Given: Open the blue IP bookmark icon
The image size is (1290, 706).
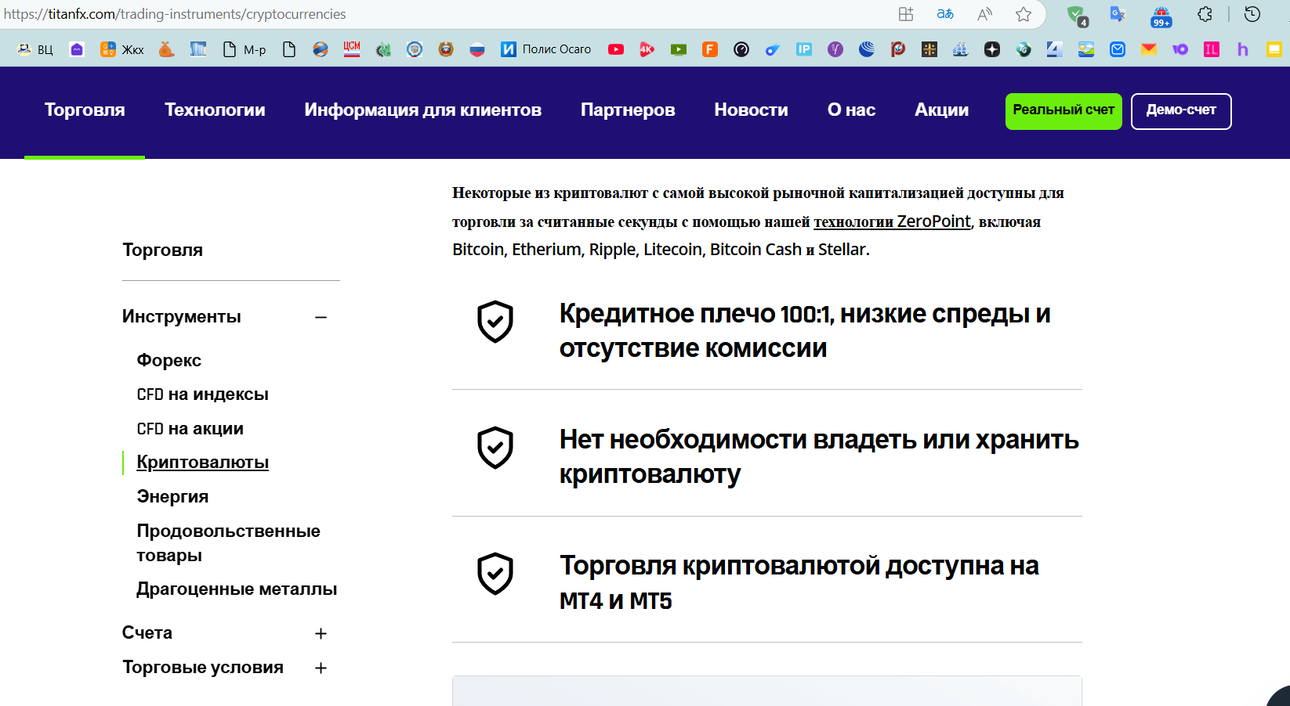Looking at the screenshot, I should [804, 49].
